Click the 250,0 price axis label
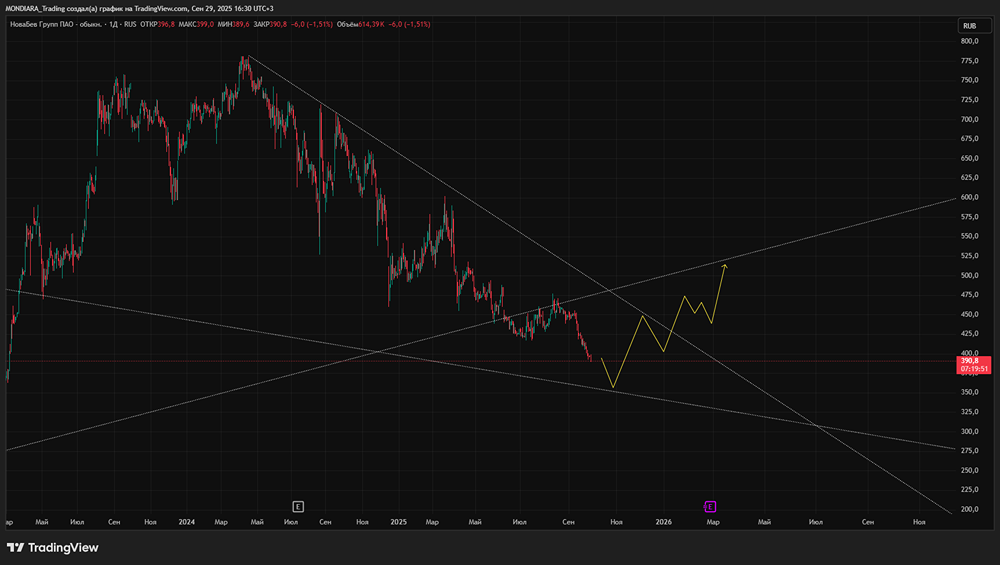This screenshot has height=565, width=1000. coord(969,471)
